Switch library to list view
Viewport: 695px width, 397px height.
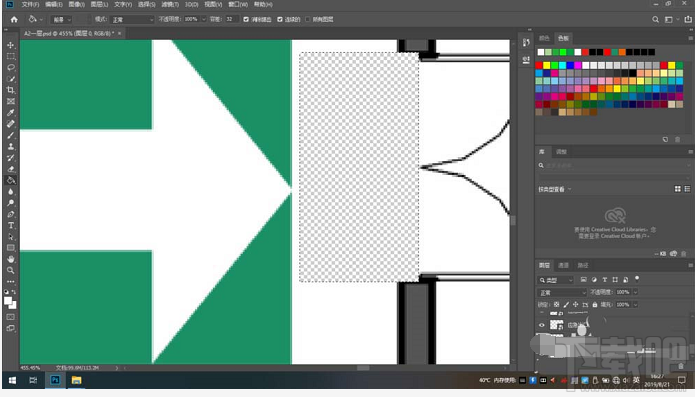click(x=687, y=189)
